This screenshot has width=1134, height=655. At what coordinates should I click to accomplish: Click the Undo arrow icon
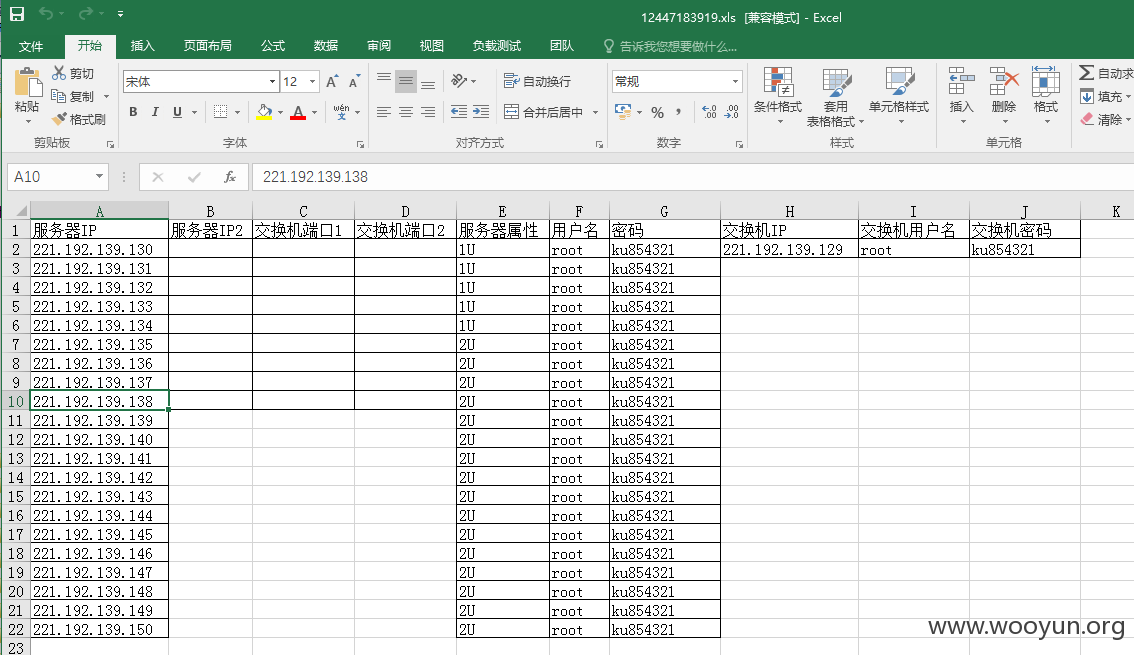[46, 14]
